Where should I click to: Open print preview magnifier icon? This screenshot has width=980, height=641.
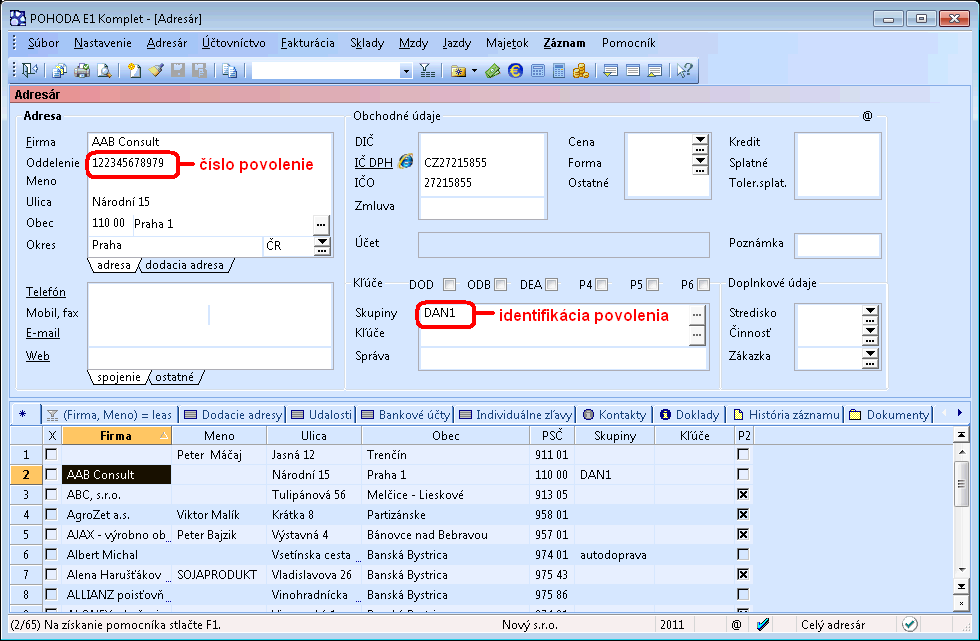[x=104, y=71]
